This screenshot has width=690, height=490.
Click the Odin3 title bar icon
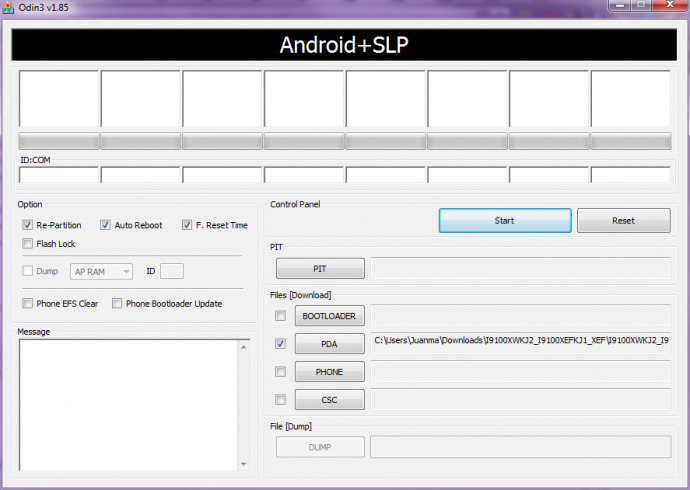pos(10,9)
